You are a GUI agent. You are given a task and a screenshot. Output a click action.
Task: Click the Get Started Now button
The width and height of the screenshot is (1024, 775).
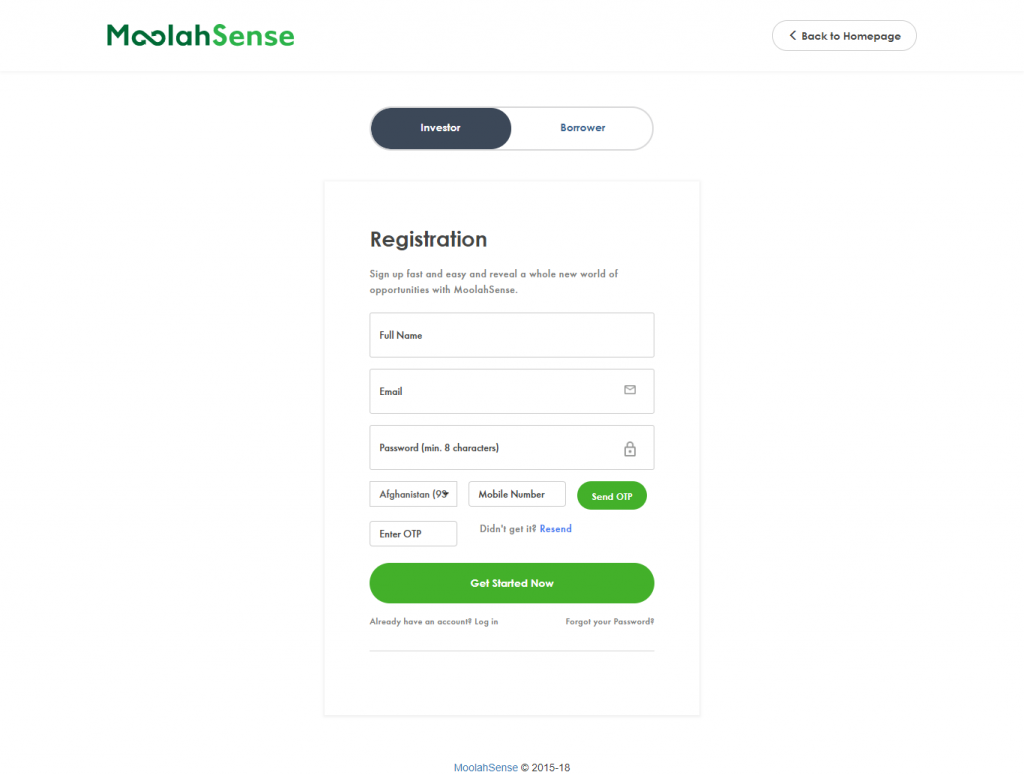click(x=511, y=583)
